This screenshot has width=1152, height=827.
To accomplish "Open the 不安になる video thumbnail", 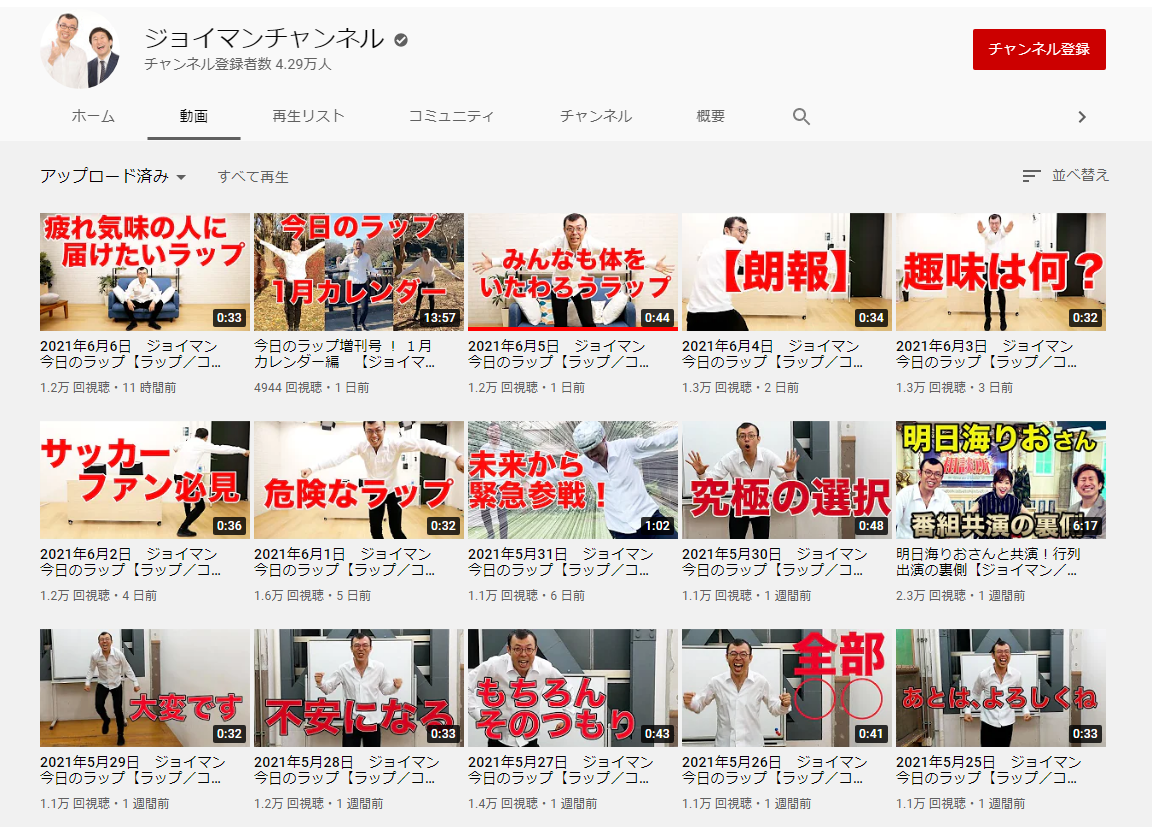I will pyautogui.click(x=359, y=687).
